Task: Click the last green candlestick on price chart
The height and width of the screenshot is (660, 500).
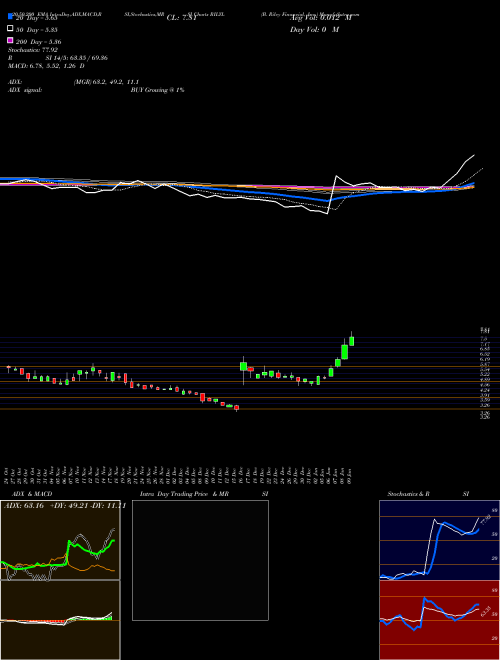Action: click(351, 341)
